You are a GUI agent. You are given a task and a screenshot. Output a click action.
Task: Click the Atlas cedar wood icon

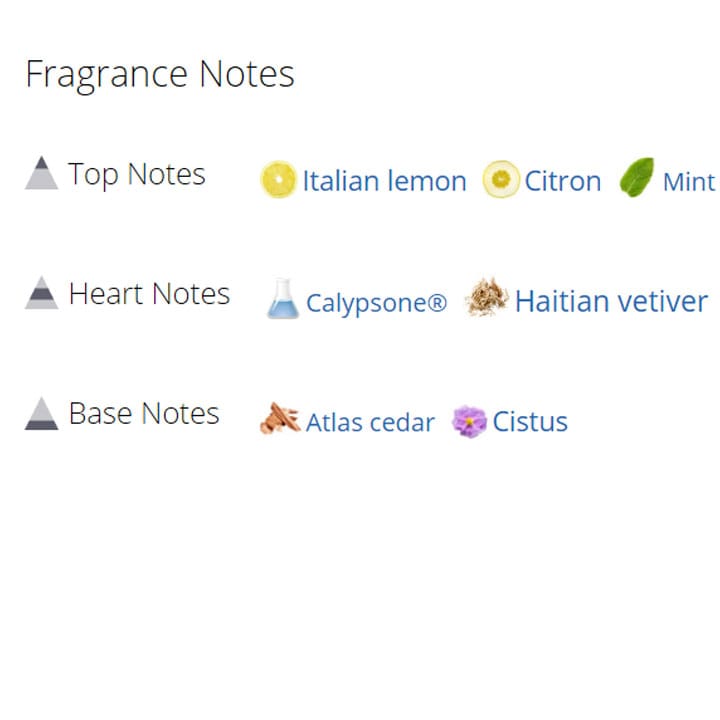click(x=280, y=419)
